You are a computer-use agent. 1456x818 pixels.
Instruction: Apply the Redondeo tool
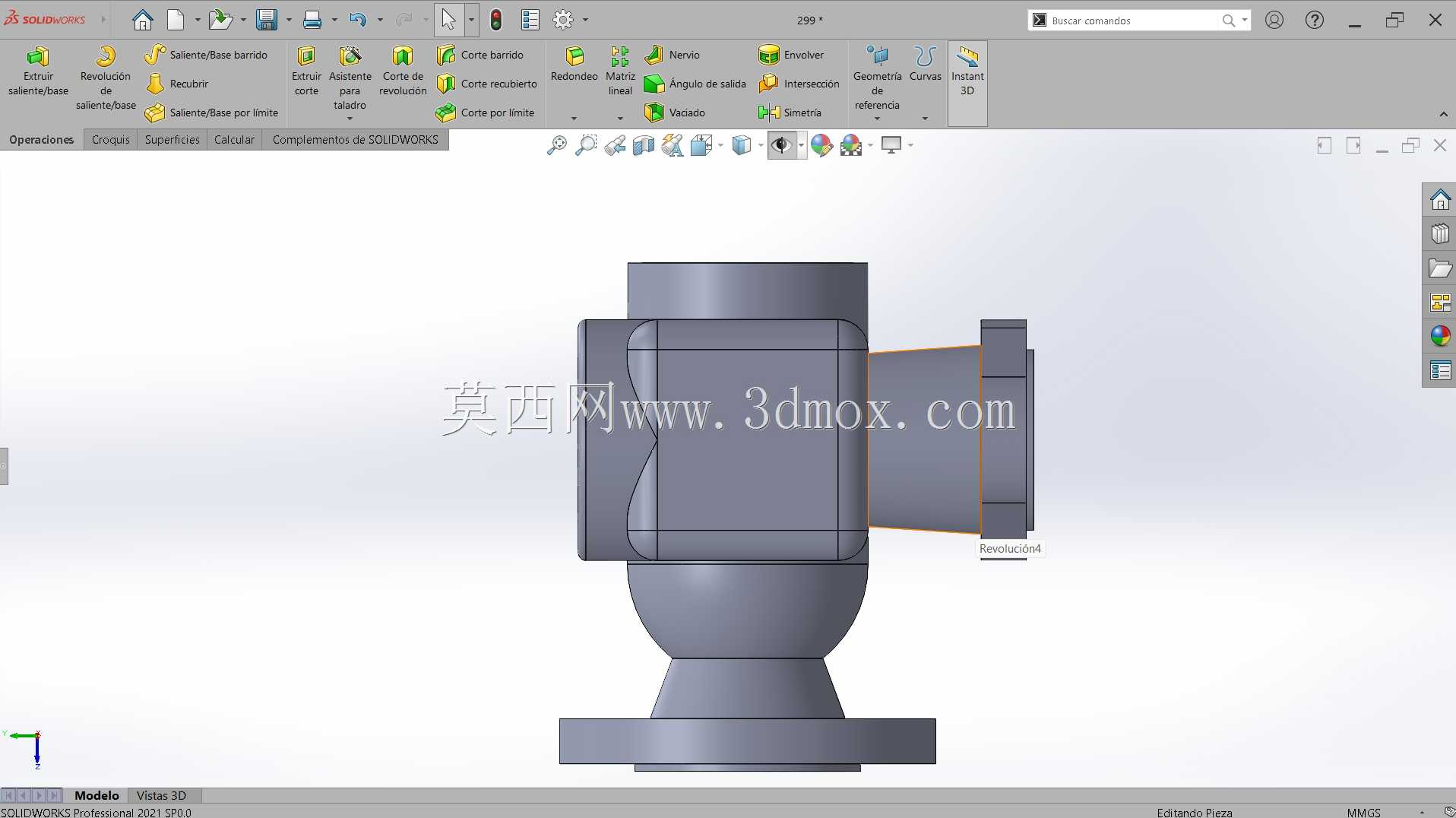[574, 65]
